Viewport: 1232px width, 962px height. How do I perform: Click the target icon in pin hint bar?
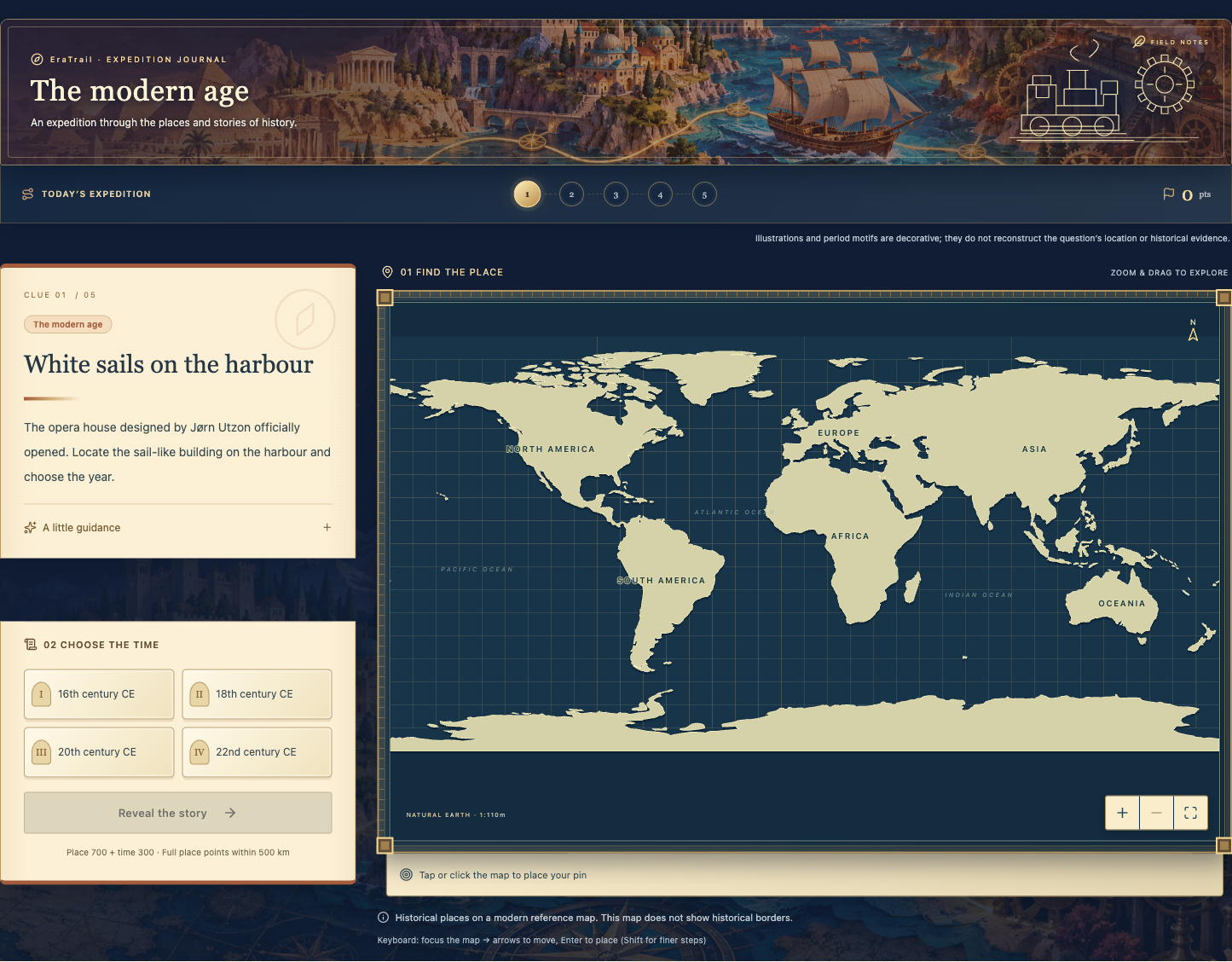point(407,875)
